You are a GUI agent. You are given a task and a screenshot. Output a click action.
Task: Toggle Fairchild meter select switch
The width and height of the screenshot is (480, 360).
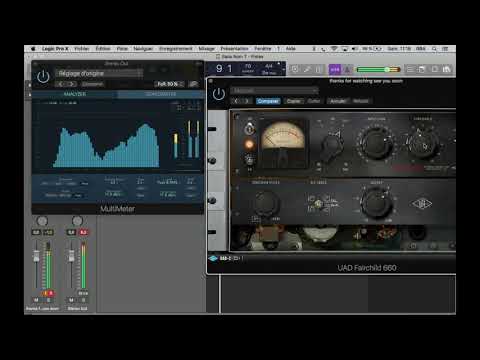pos(249,128)
